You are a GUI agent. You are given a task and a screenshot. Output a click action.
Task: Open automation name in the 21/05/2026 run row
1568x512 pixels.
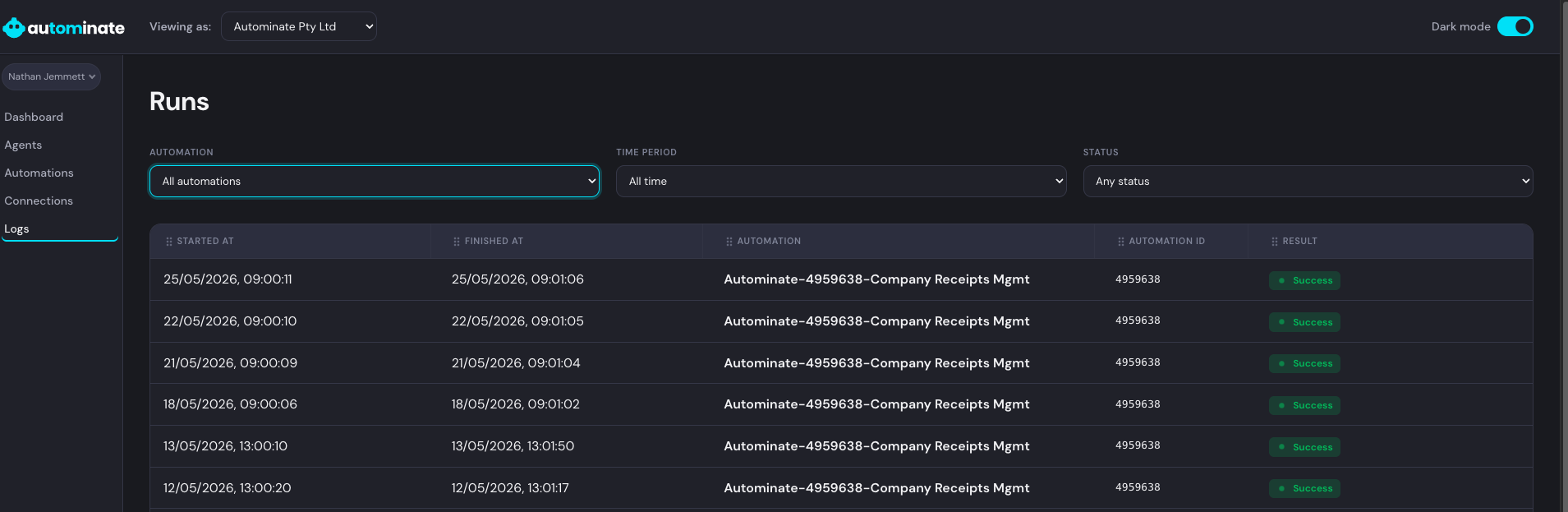[876, 363]
